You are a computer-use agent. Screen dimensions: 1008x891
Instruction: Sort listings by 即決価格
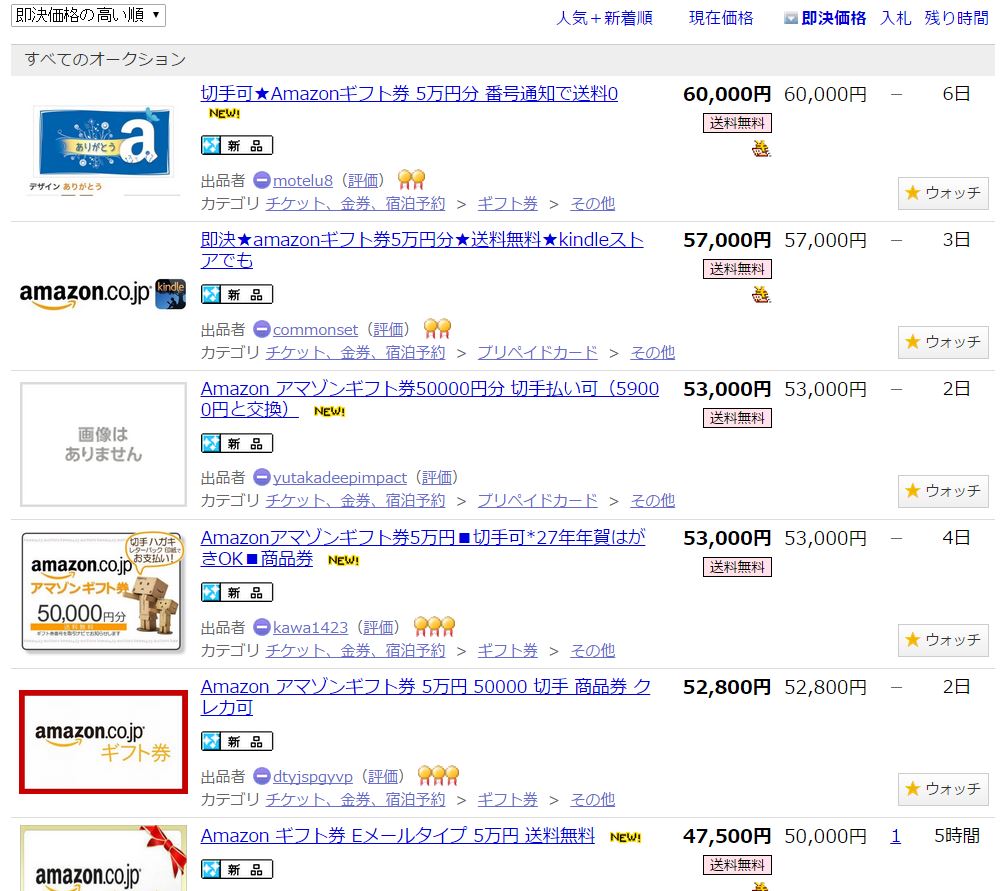click(834, 18)
